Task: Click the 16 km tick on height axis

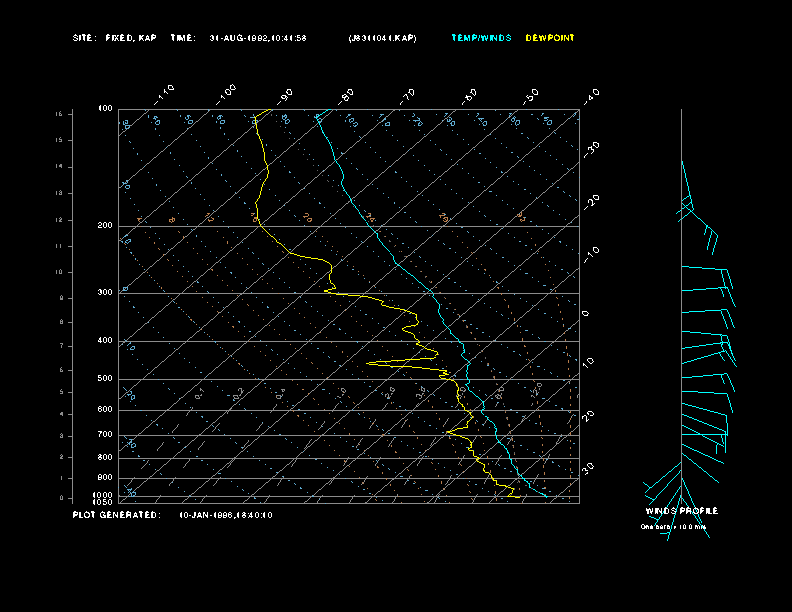Action: [59, 114]
